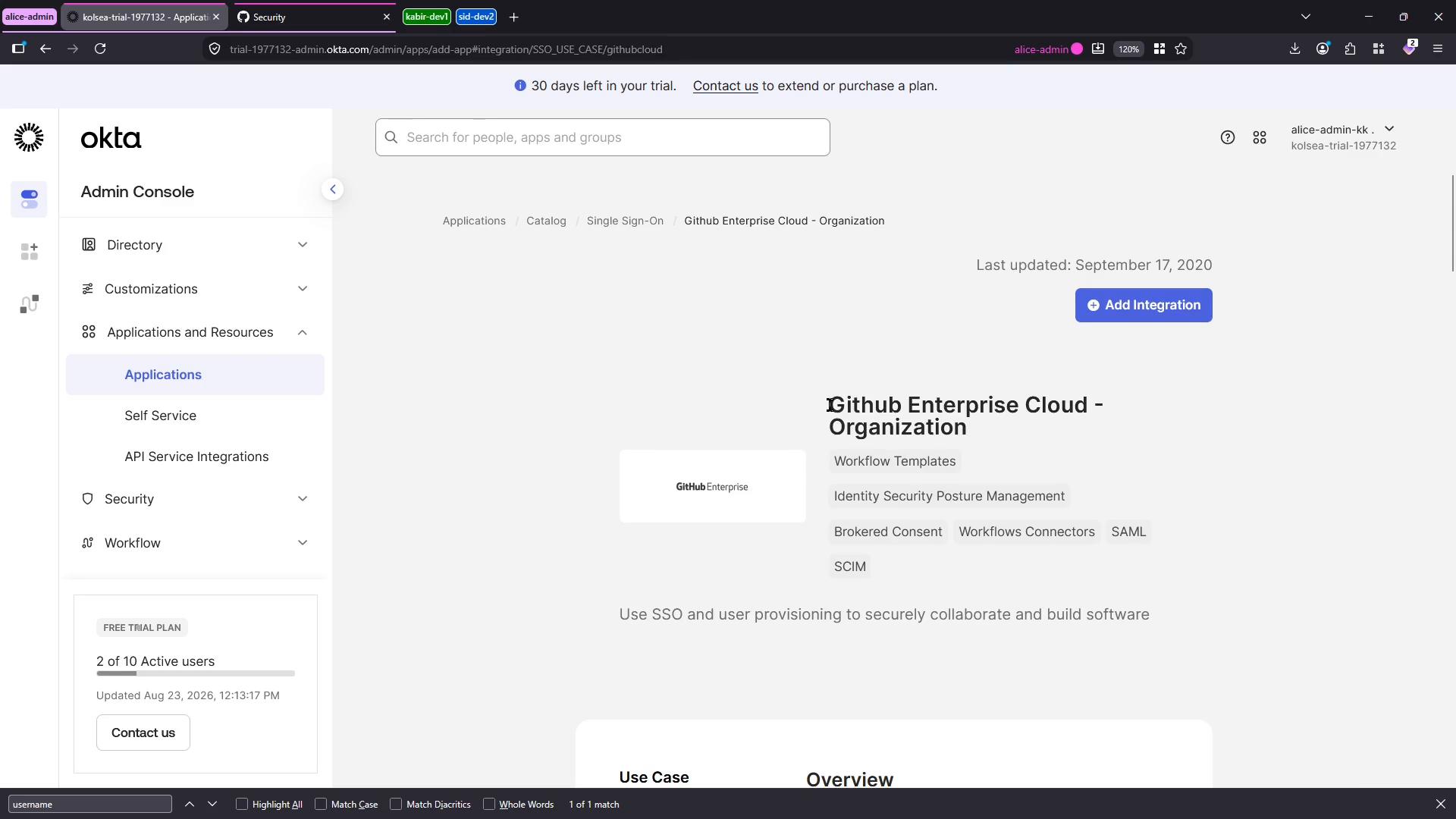
Task: Open the help question mark icon
Action: pos(1227,137)
